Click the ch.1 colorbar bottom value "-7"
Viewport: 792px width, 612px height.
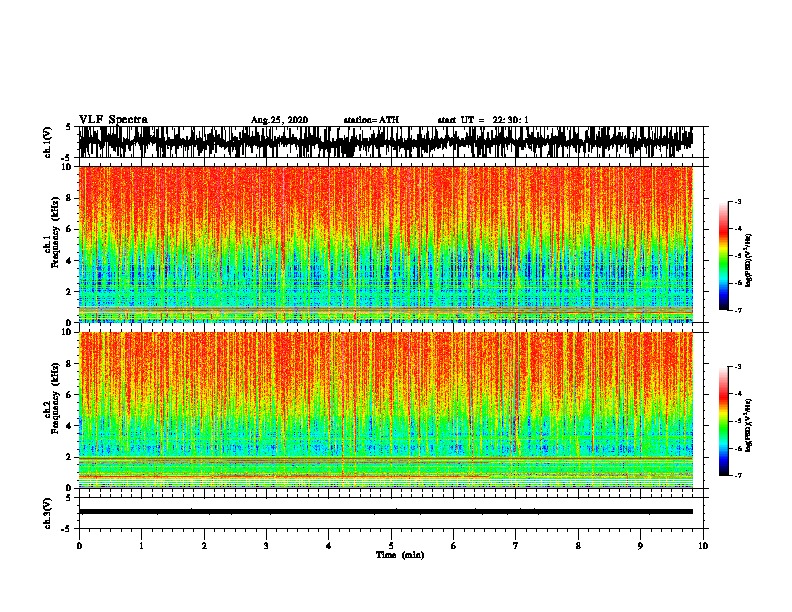(x=738, y=310)
